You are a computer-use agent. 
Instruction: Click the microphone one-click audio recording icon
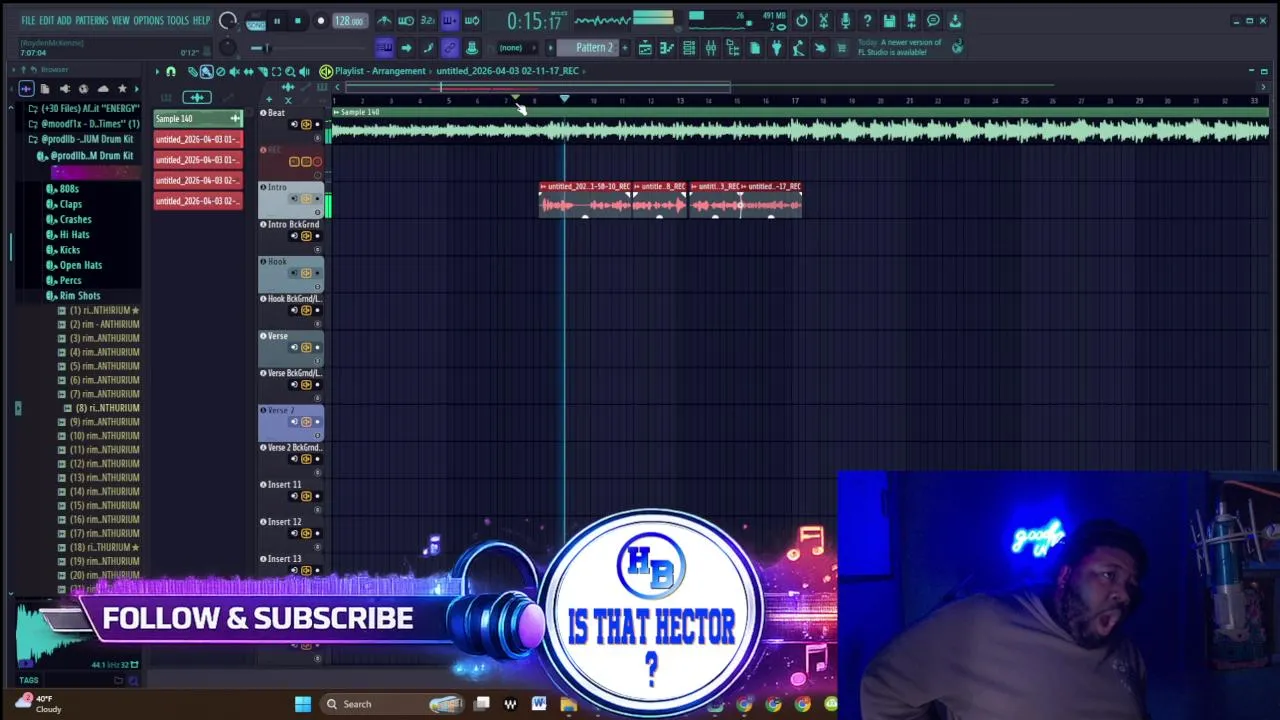pyautogui.click(x=845, y=21)
